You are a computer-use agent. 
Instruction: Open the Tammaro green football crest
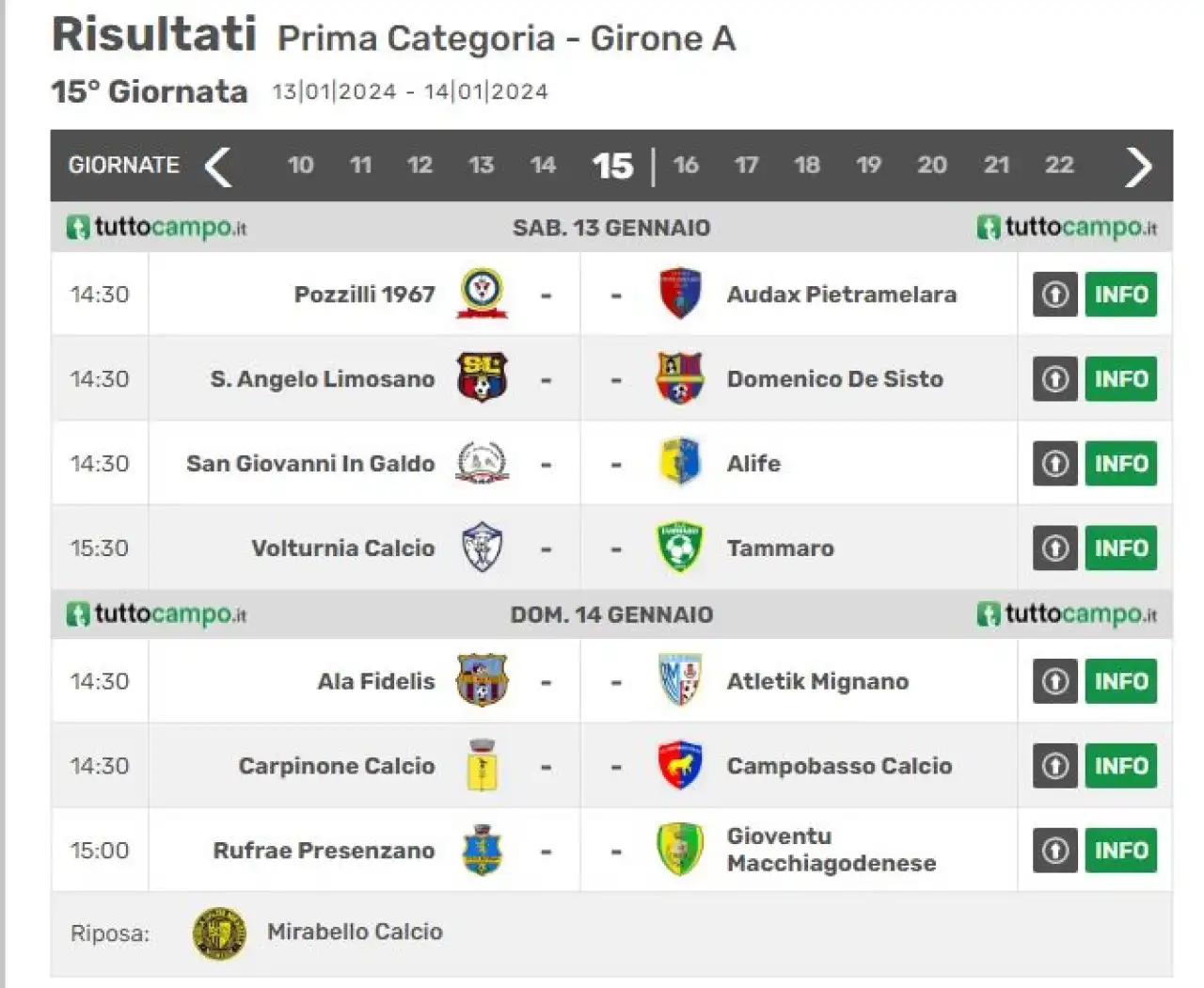click(680, 548)
